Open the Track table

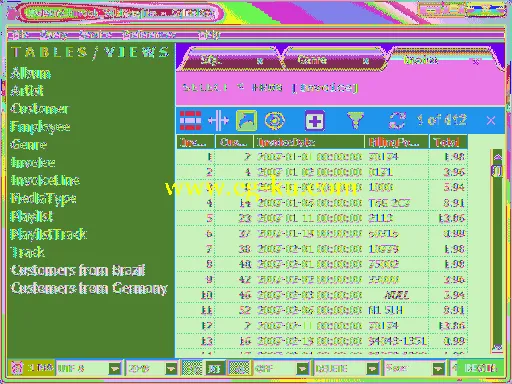[x=27, y=252]
